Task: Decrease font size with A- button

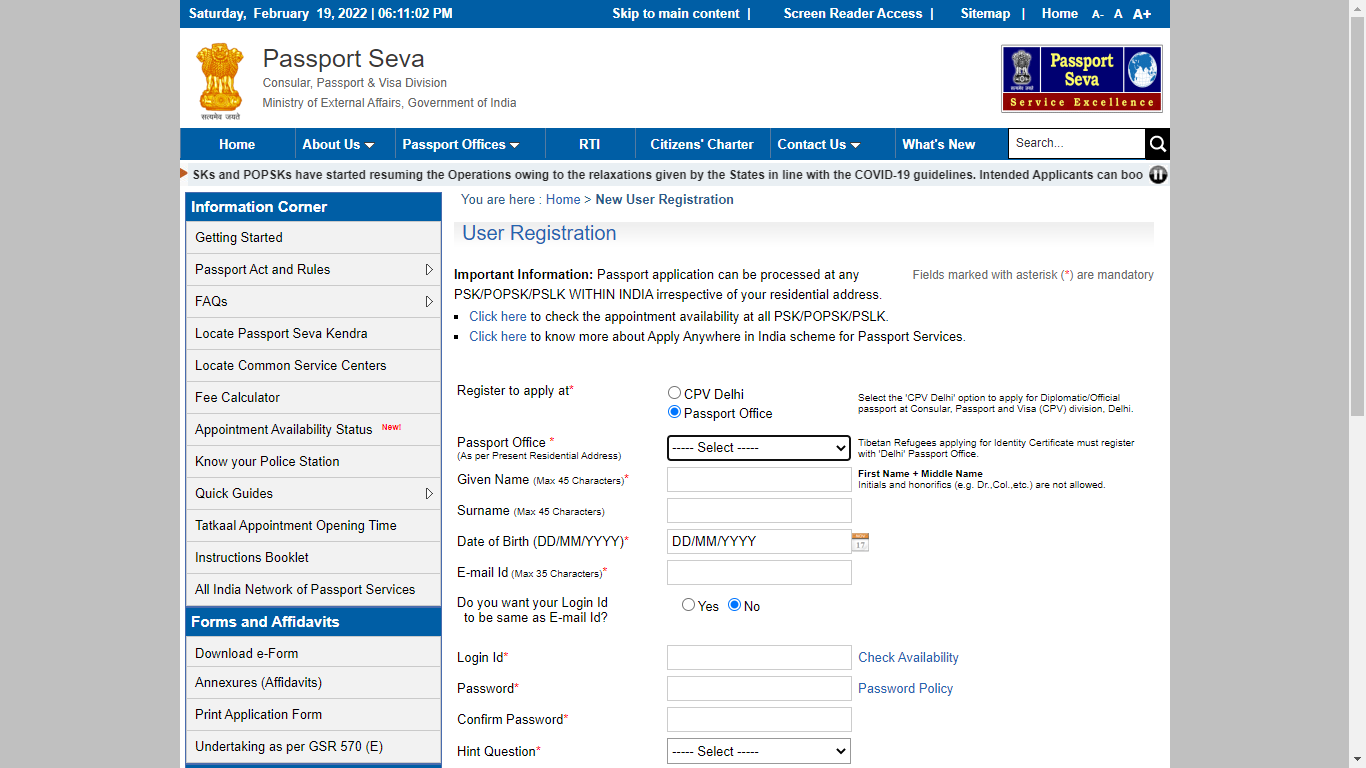Action: click(1098, 14)
